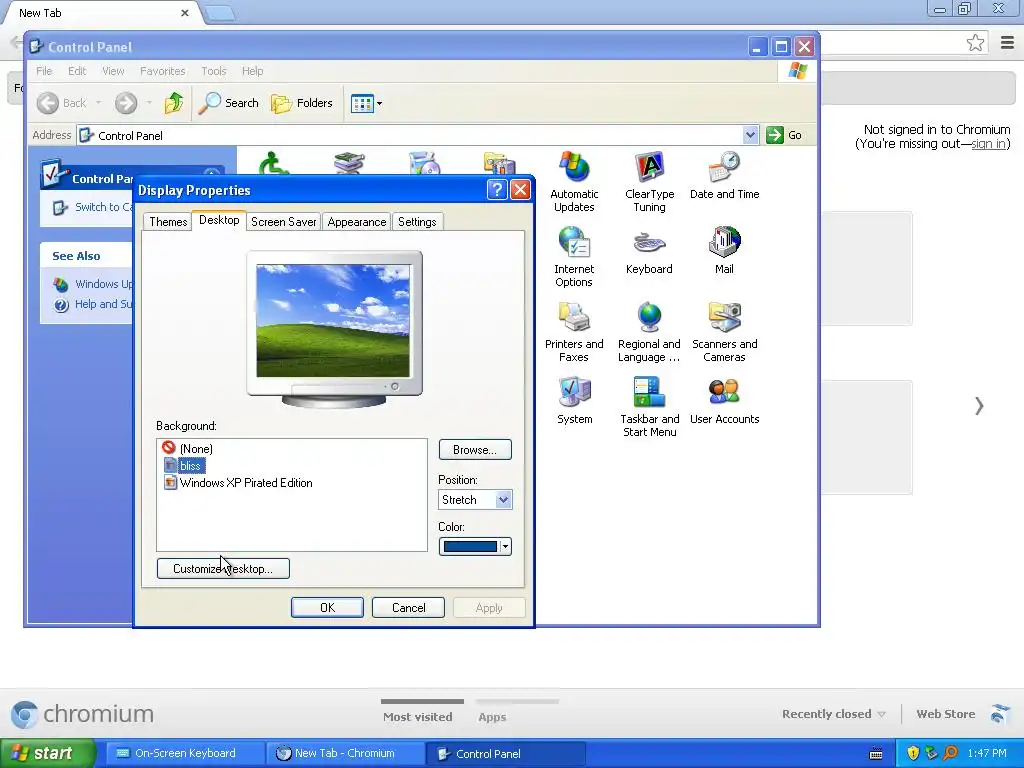The height and width of the screenshot is (768, 1024).
Task: Open the Chromium Web Store icon
Action: [x=1000, y=714]
